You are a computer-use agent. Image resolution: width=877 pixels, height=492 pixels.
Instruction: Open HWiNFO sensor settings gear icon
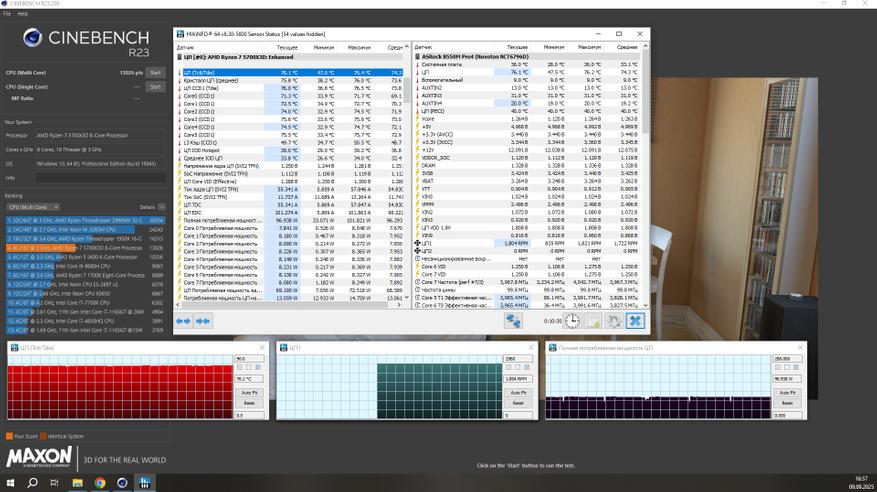coord(614,321)
